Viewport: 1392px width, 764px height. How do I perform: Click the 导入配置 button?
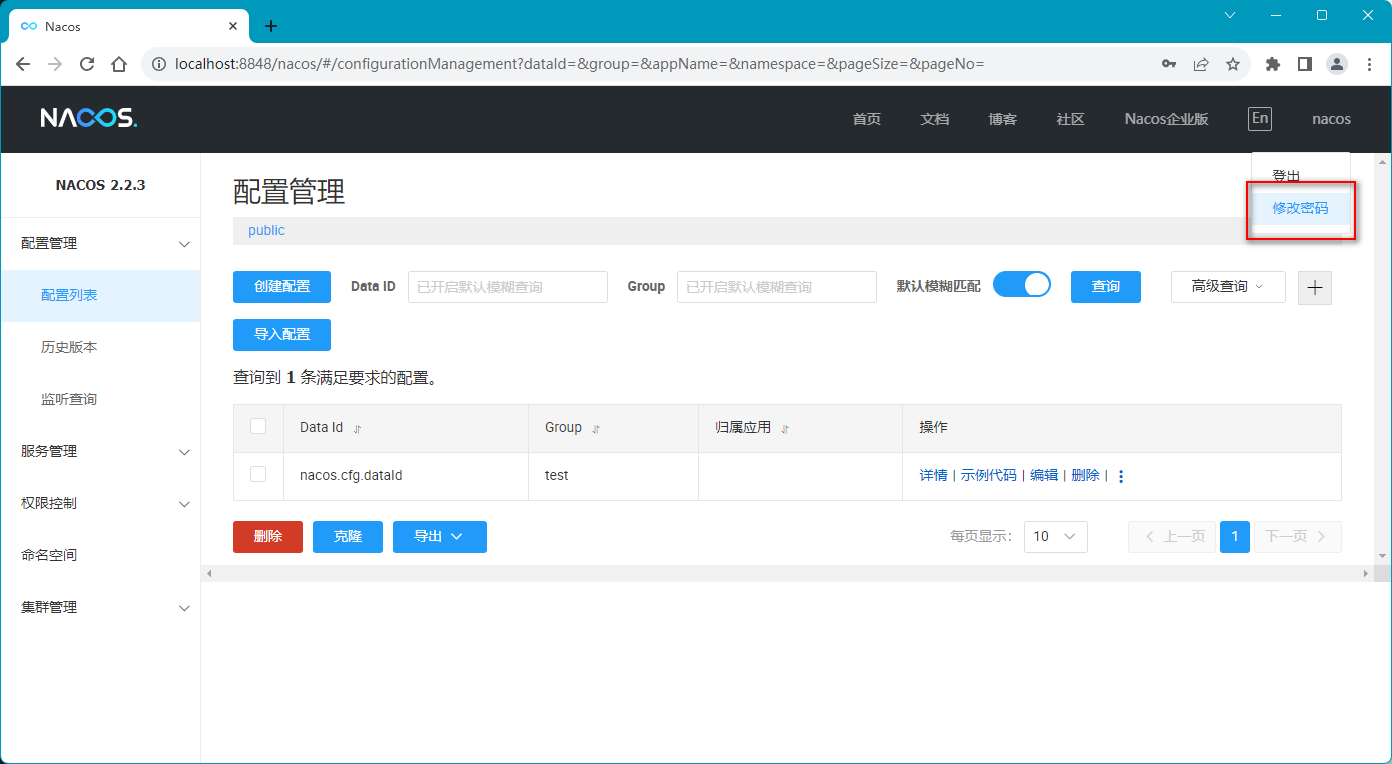pos(282,334)
